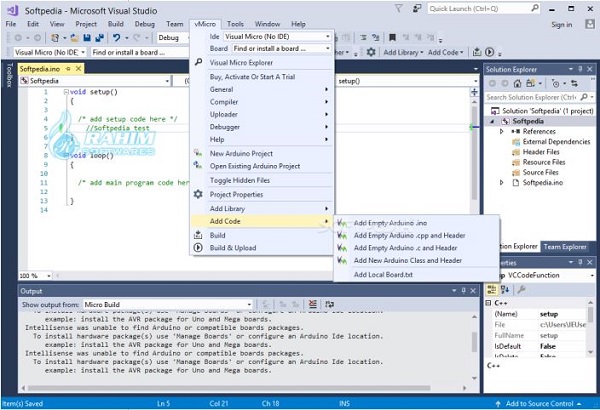Viewport: 600px width, 410px height.
Task: Click the Add Empty Arduino .ino icon
Action: point(343,222)
